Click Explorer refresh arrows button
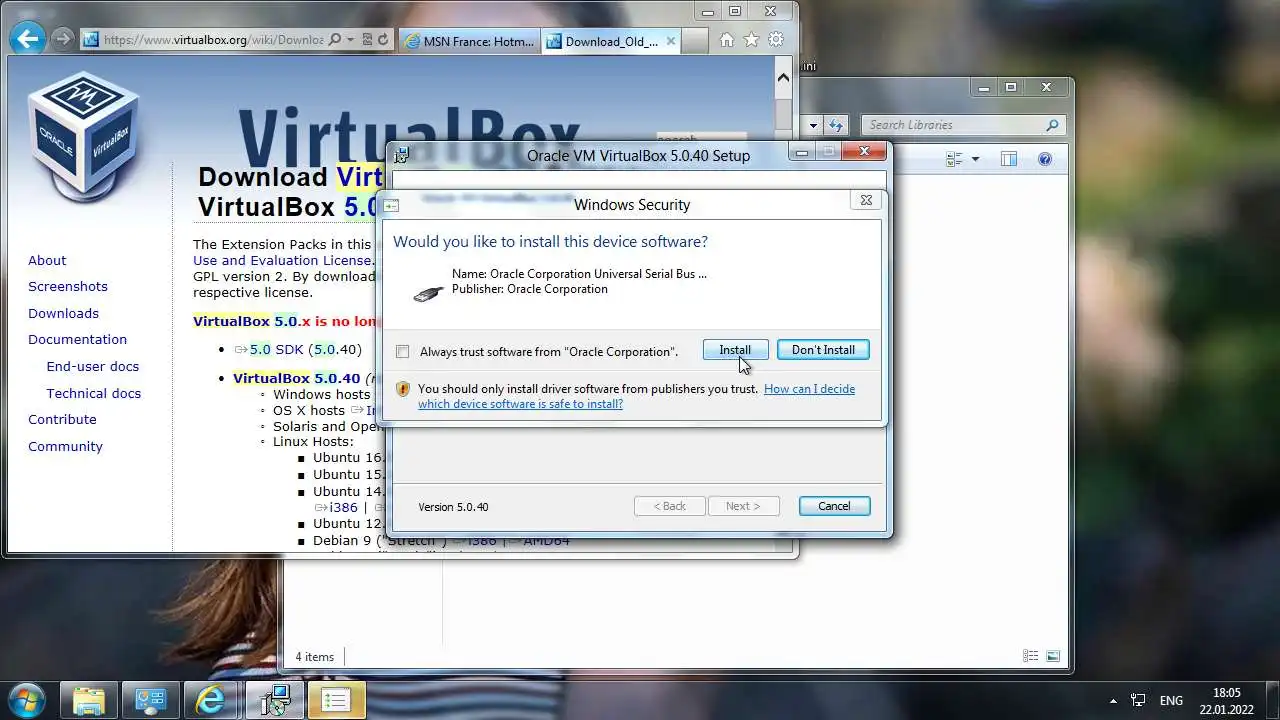 tap(836, 125)
